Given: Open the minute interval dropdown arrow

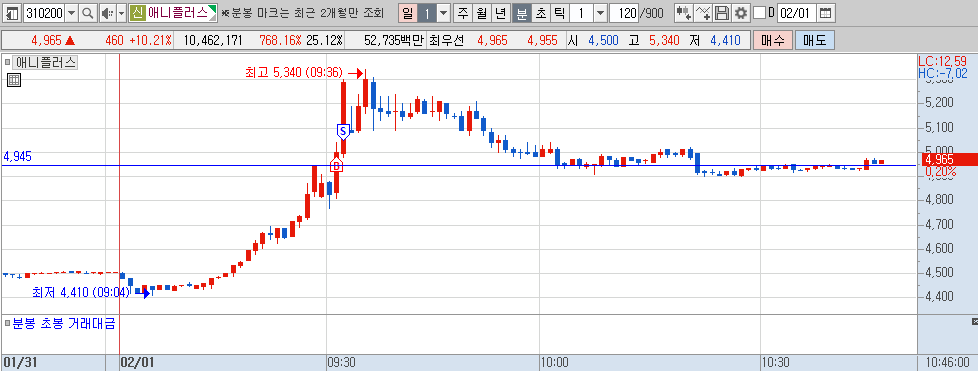Looking at the screenshot, I should coord(600,12).
